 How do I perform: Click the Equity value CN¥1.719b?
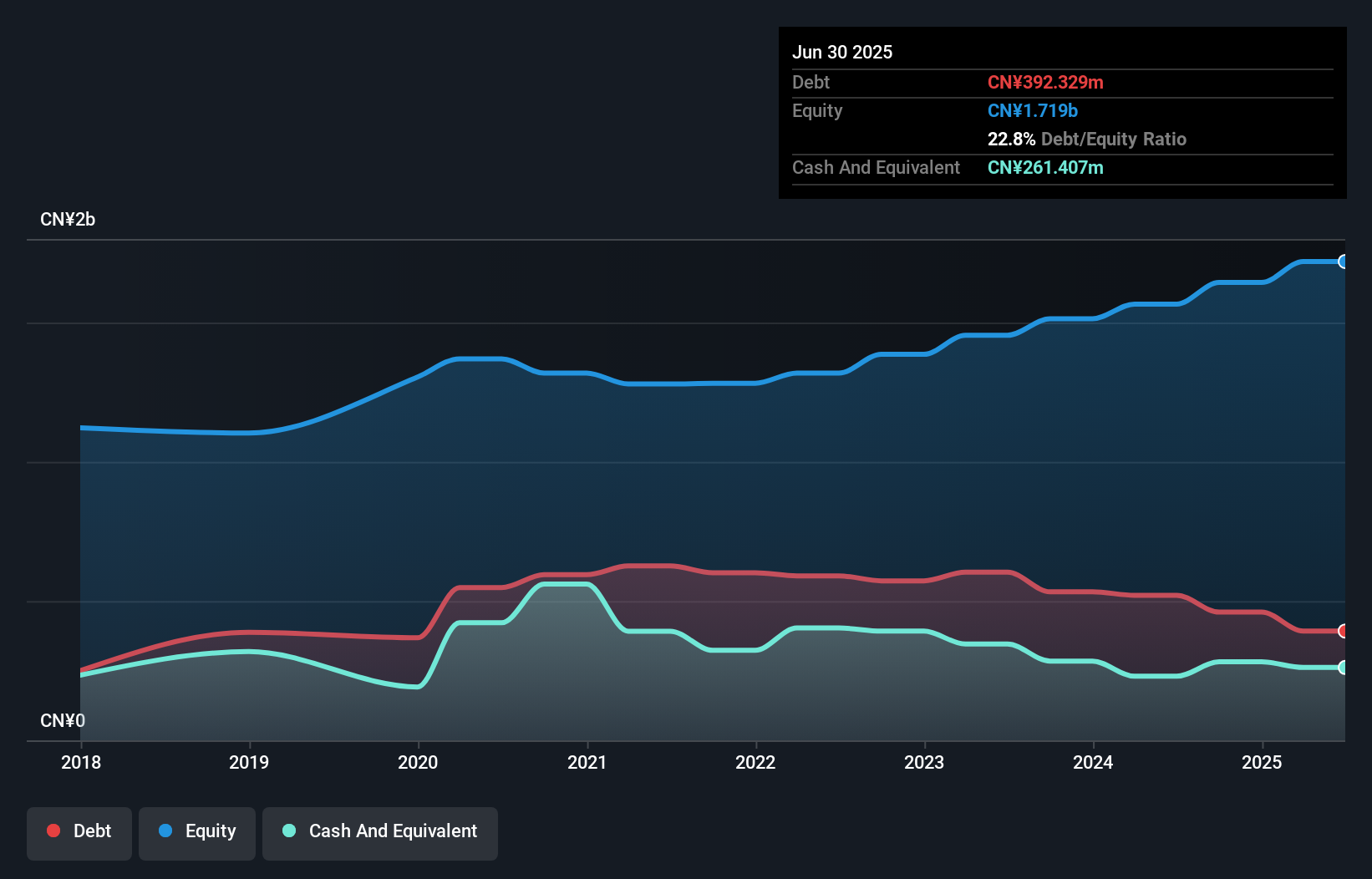pos(1033,110)
